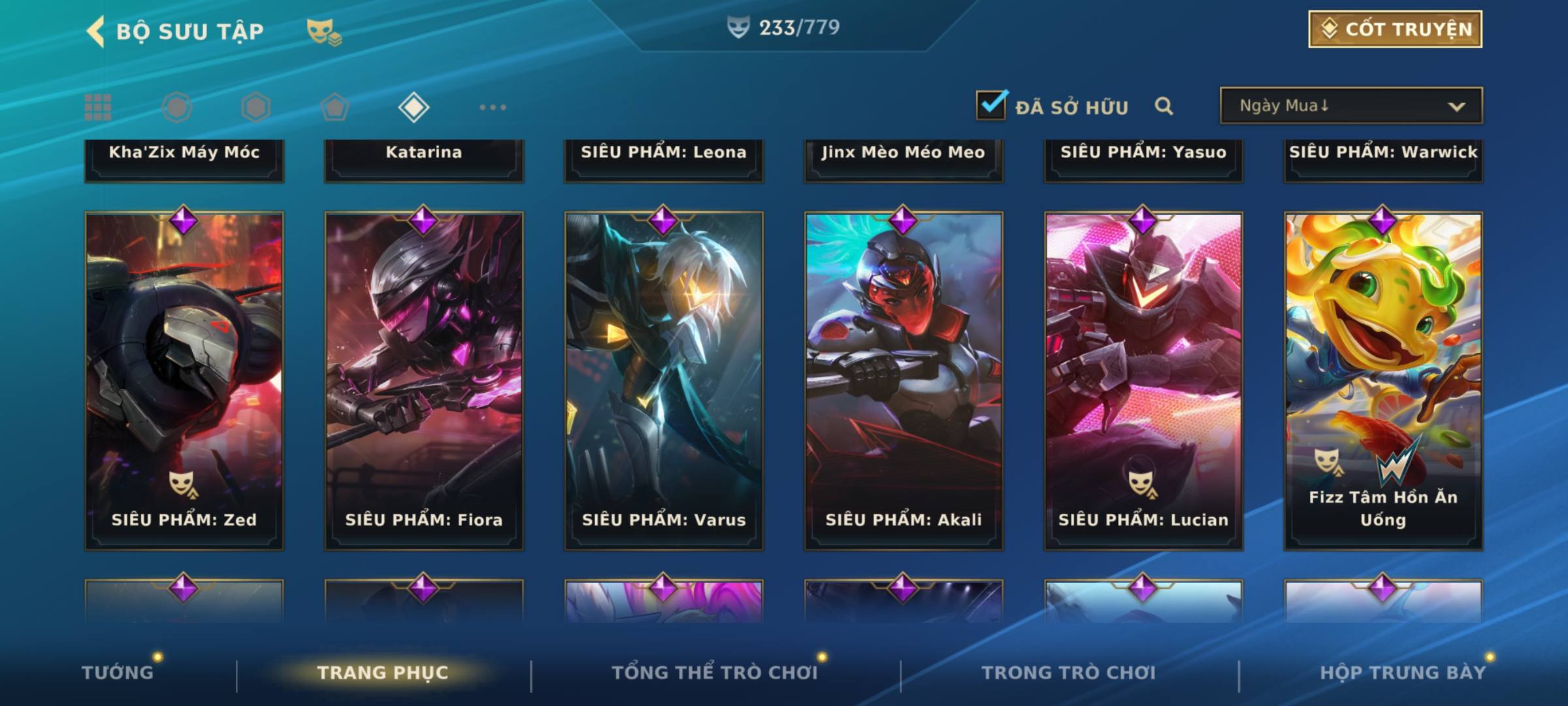Open the TỔNG THỂ TRÒ CHƠI tab
The image size is (1568, 706).
click(x=715, y=672)
